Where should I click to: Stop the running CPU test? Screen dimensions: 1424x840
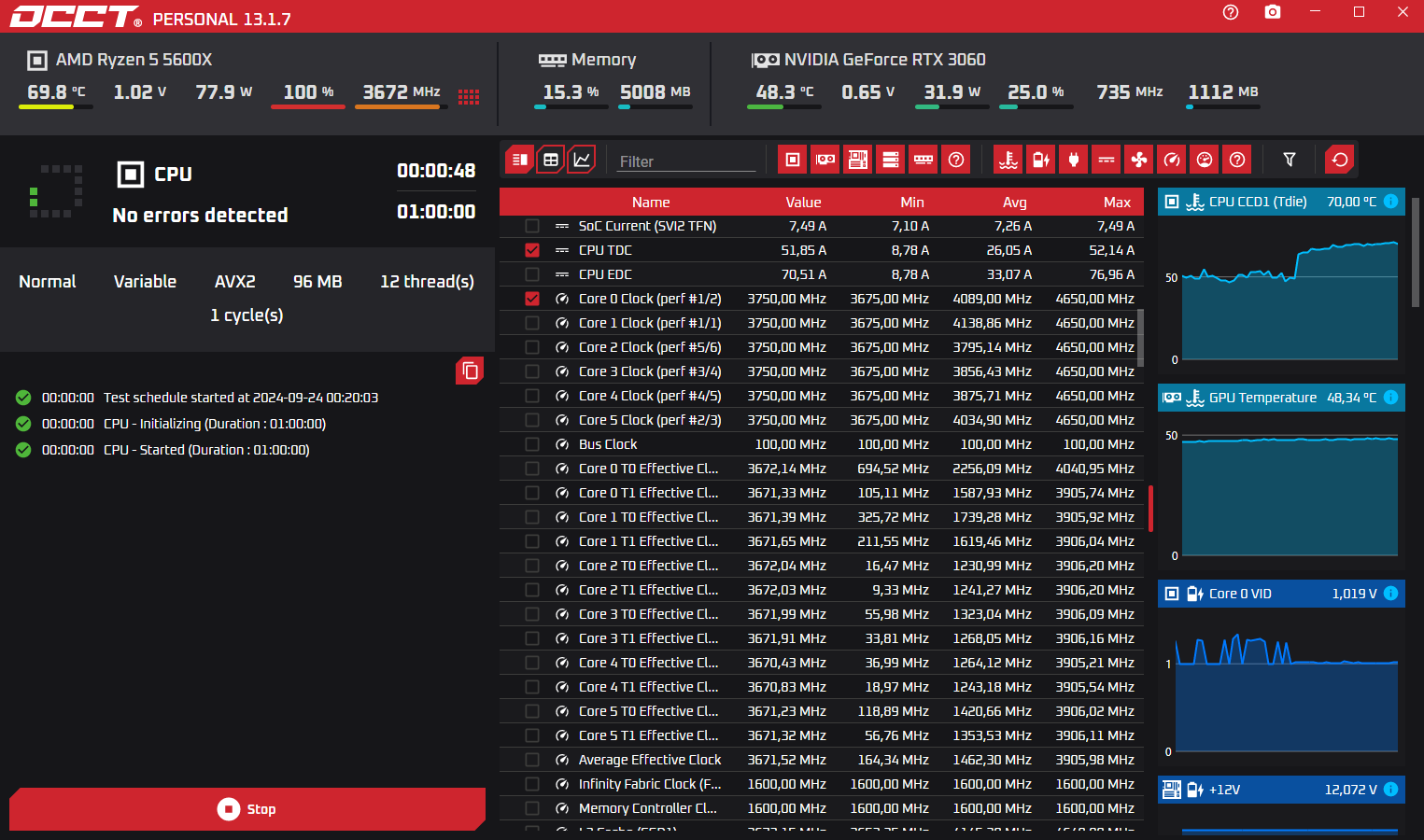(247, 809)
